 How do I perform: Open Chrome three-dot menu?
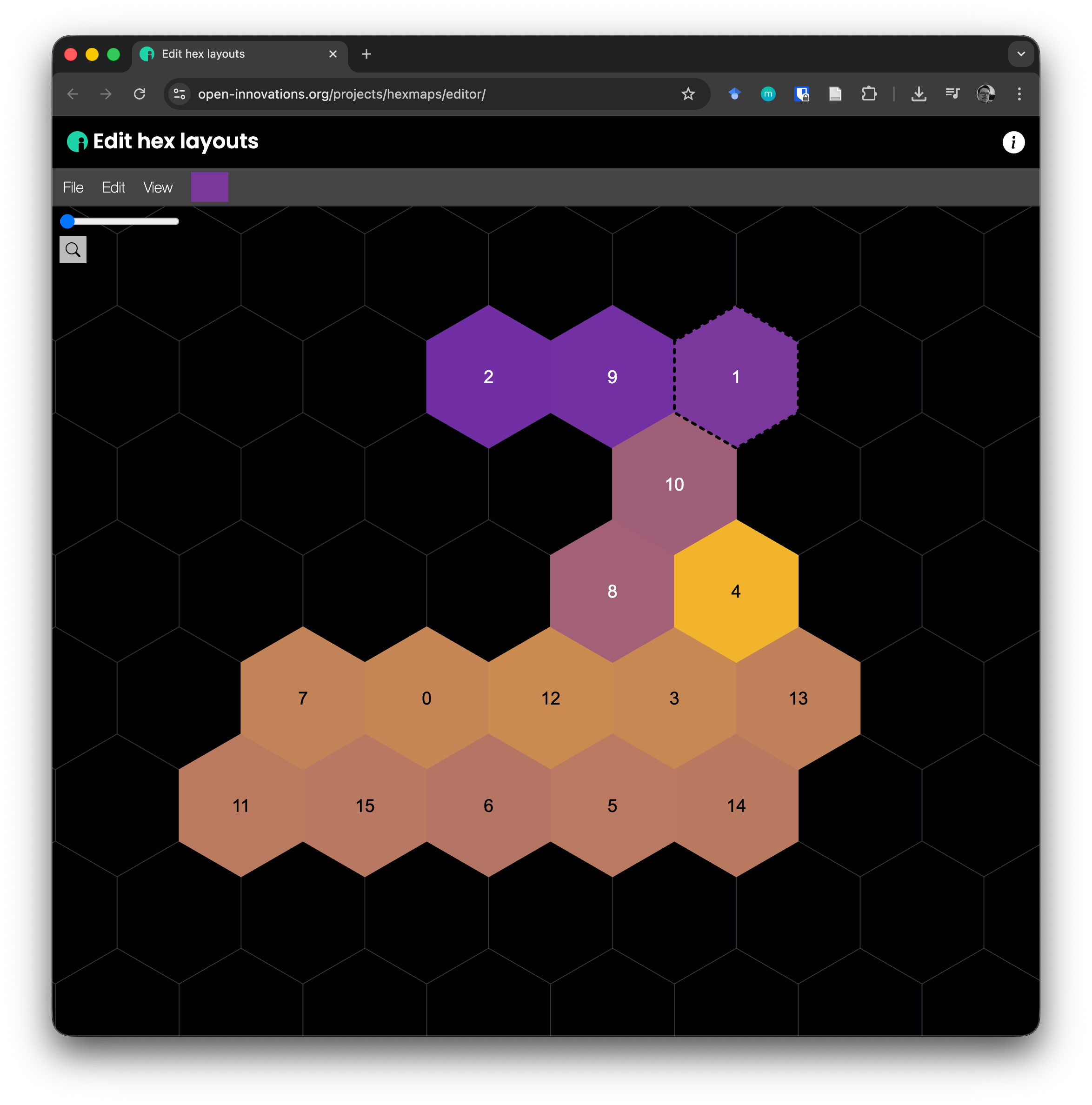[1019, 94]
